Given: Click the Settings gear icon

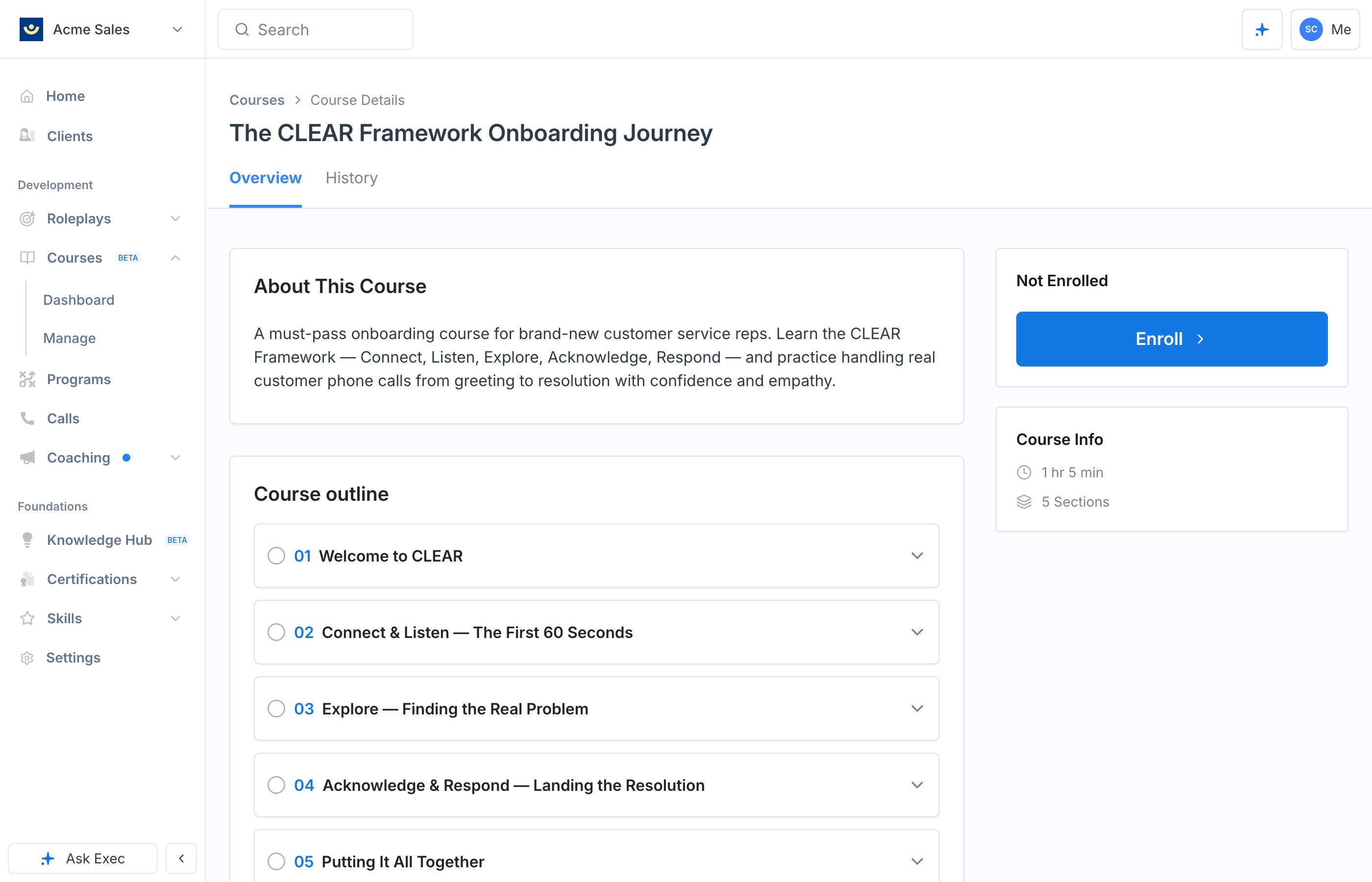Looking at the screenshot, I should (27, 658).
